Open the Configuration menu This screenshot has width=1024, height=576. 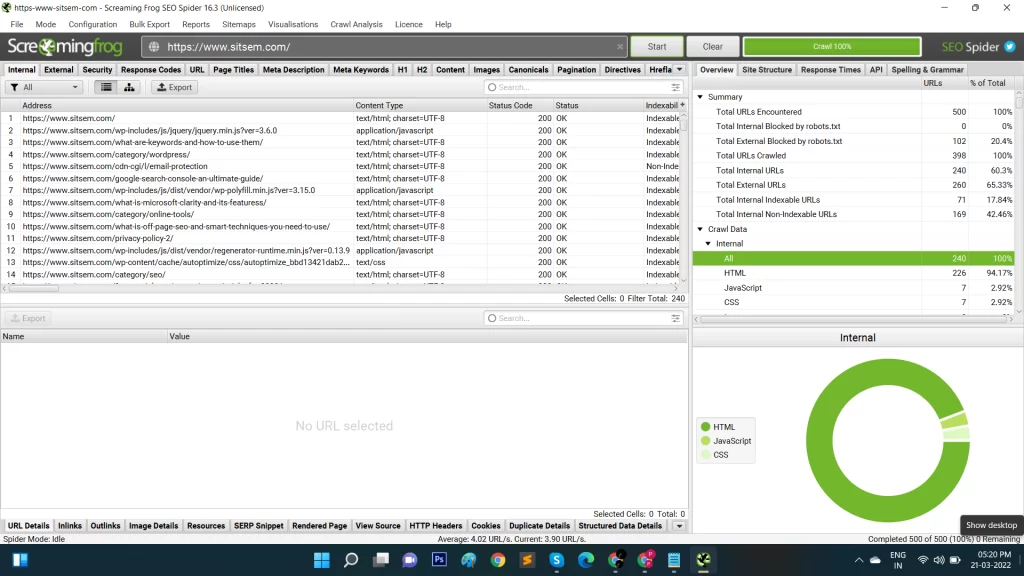[x=93, y=24]
